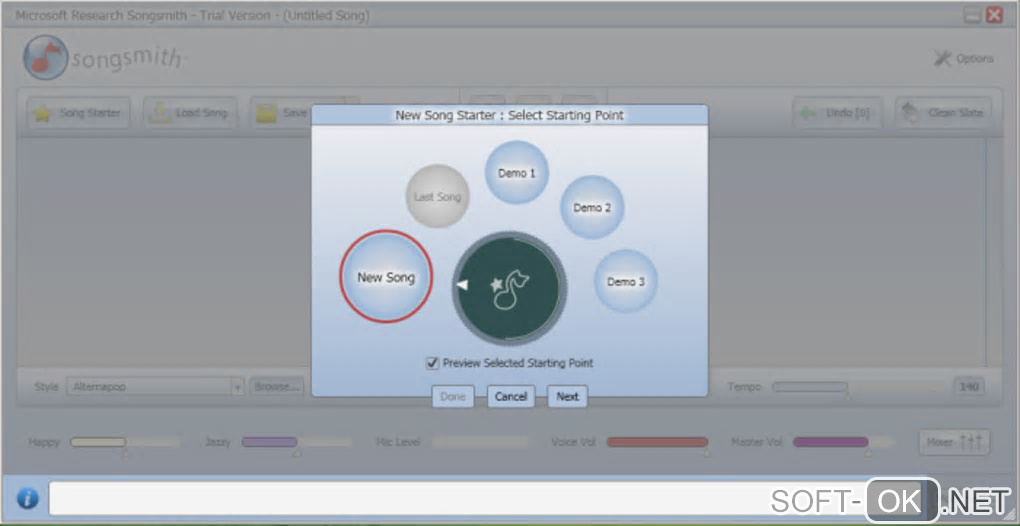This screenshot has height=526, width=1020.
Task: Cancel the New Song Starter dialog
Action: coord(511,397)
